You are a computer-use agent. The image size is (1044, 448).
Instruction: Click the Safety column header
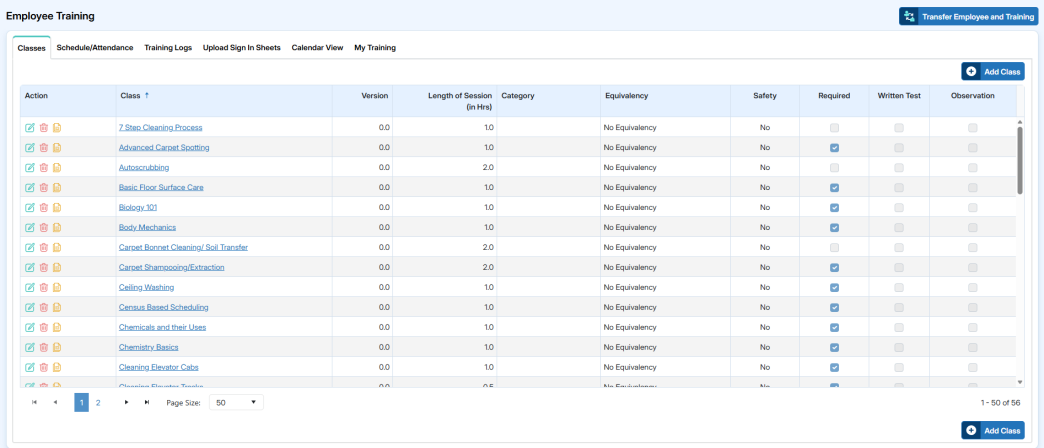[764, 95]
